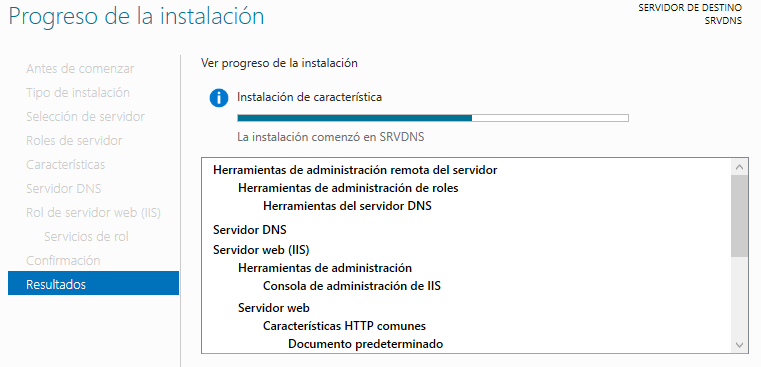Select Selección de servidor step
The height and width of the screenshot is (367, 761).
(x=85, y=117)
